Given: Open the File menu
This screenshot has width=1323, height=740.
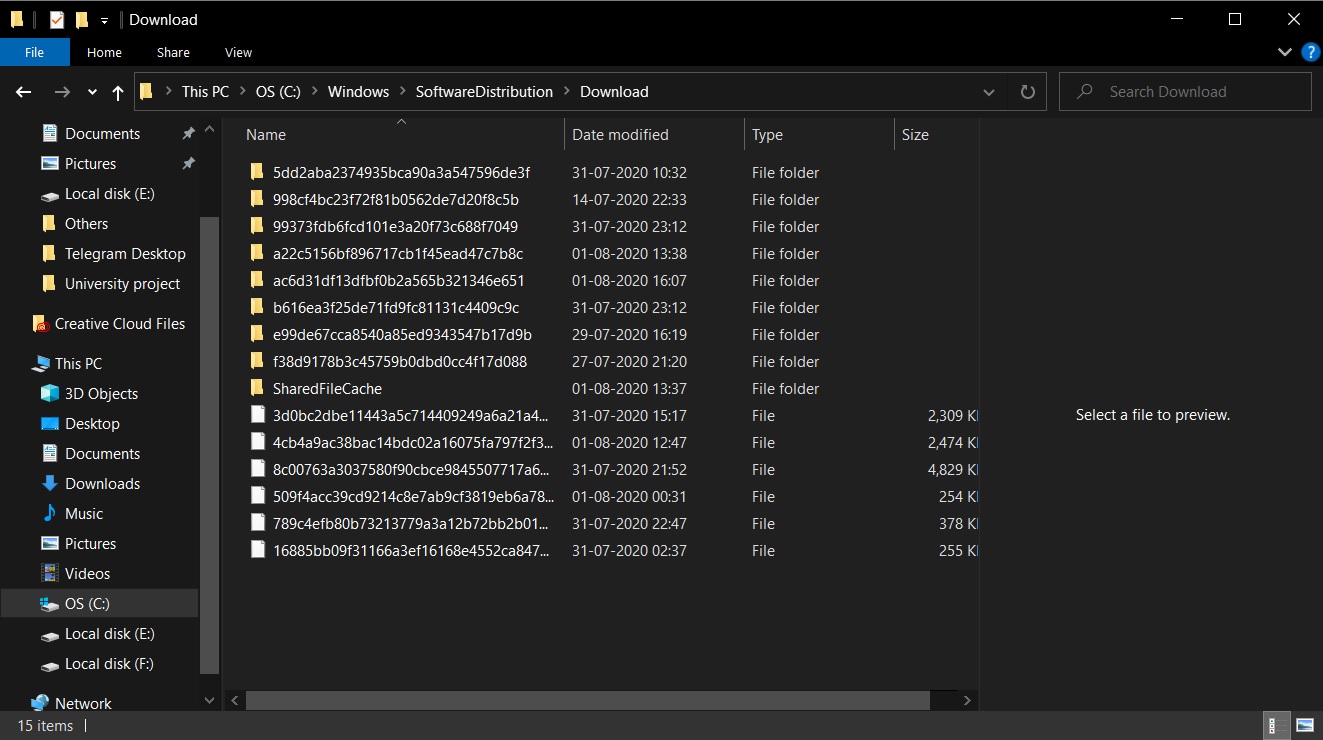Looking at the screenshot, I should point(34,52).
